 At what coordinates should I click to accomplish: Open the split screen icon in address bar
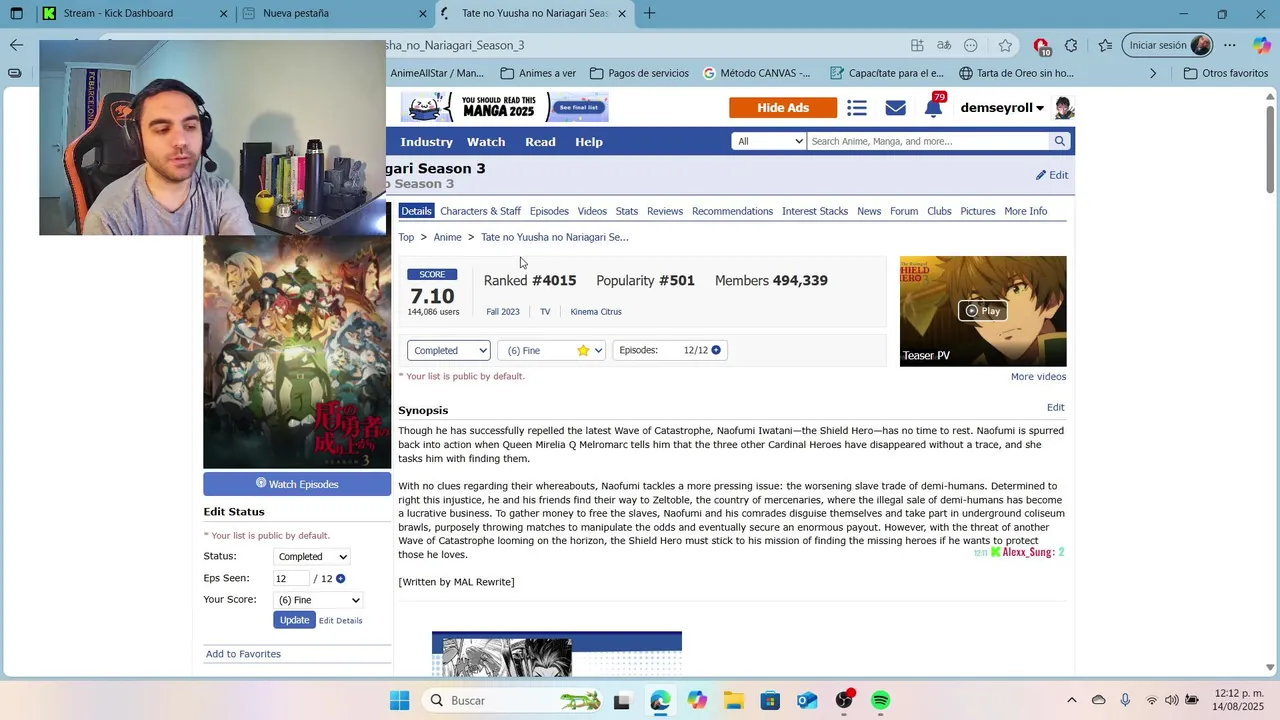tap(917, 45)
